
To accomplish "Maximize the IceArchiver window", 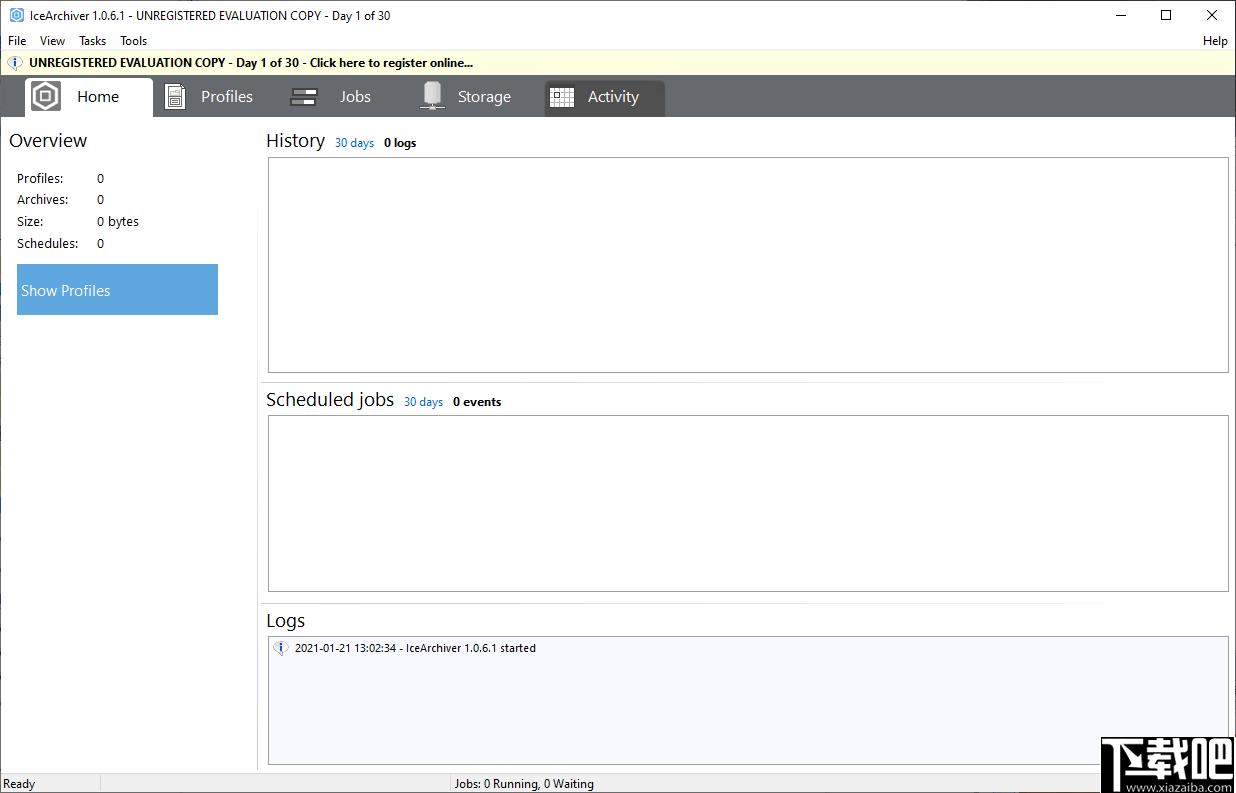I will pos(1166,15).
